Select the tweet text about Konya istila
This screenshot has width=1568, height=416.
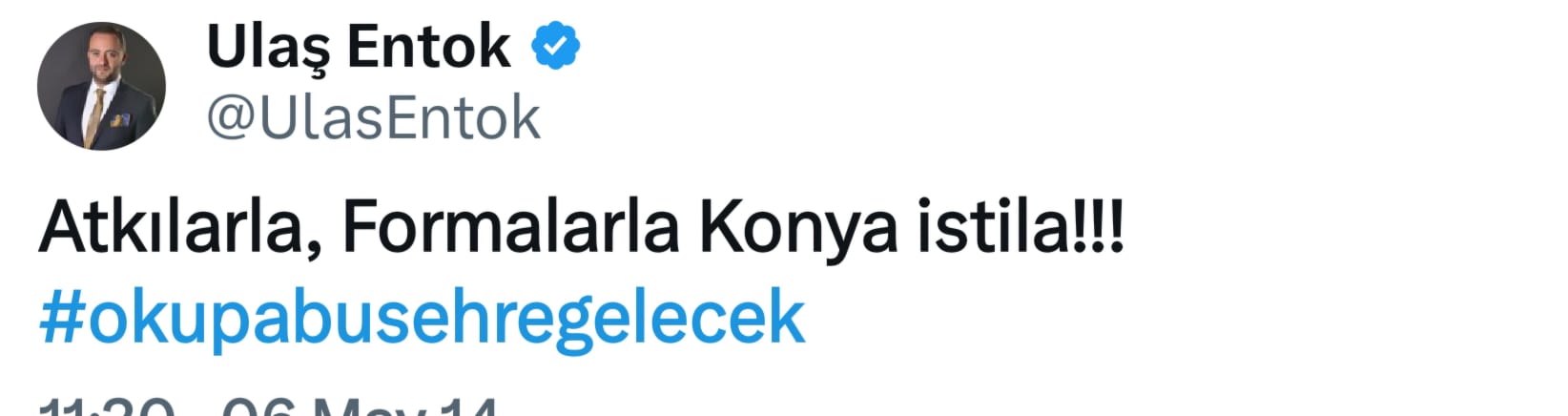click(583, 227)
